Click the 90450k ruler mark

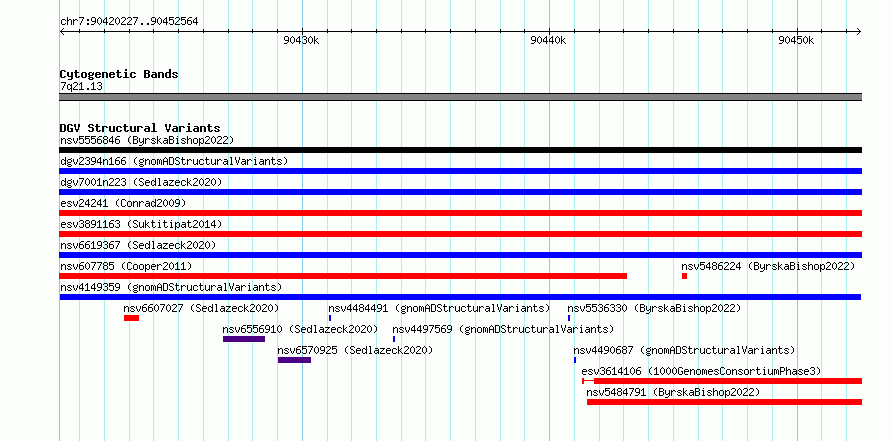click(796, 40)
